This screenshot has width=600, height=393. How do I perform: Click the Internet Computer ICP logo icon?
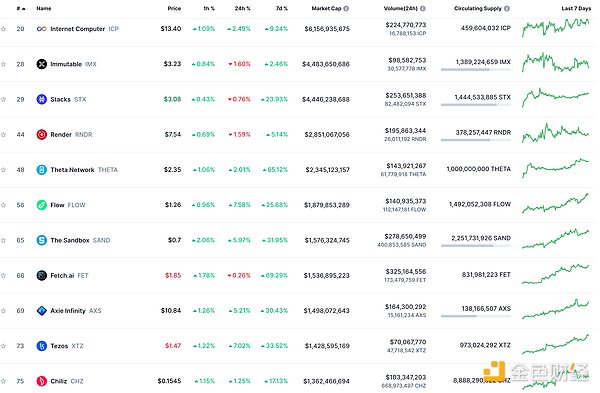(41, 29)
